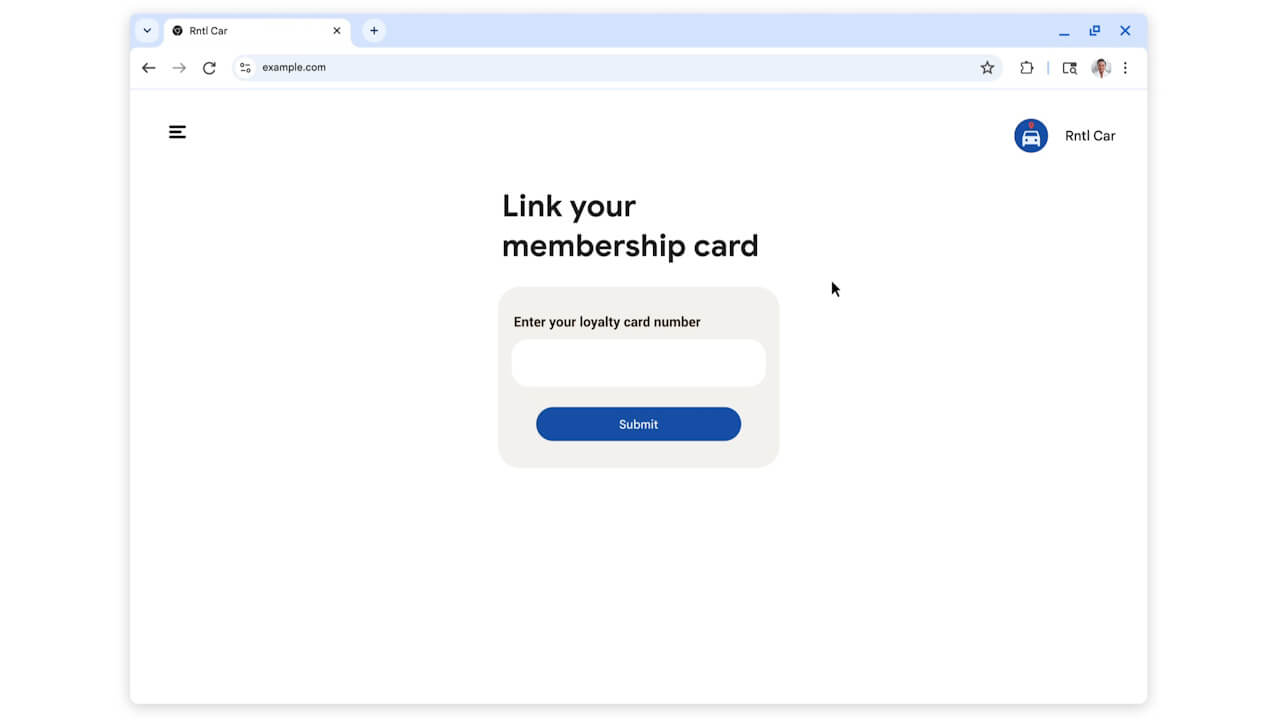Click the forward navigation arrow
Viewport: 1280px width, 720px height.
(179, 68)
